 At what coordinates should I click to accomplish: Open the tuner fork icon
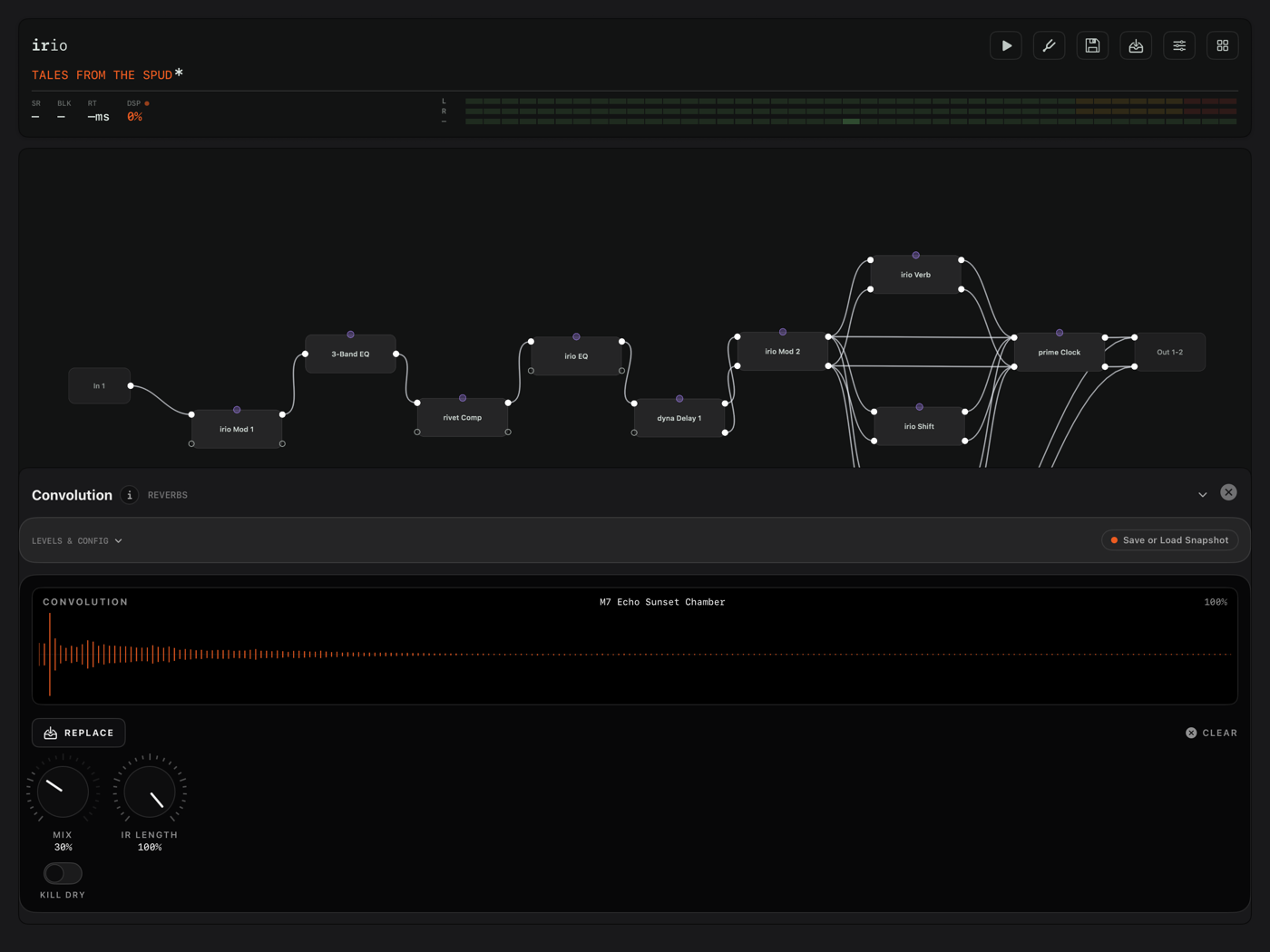tap(1050, 45)
